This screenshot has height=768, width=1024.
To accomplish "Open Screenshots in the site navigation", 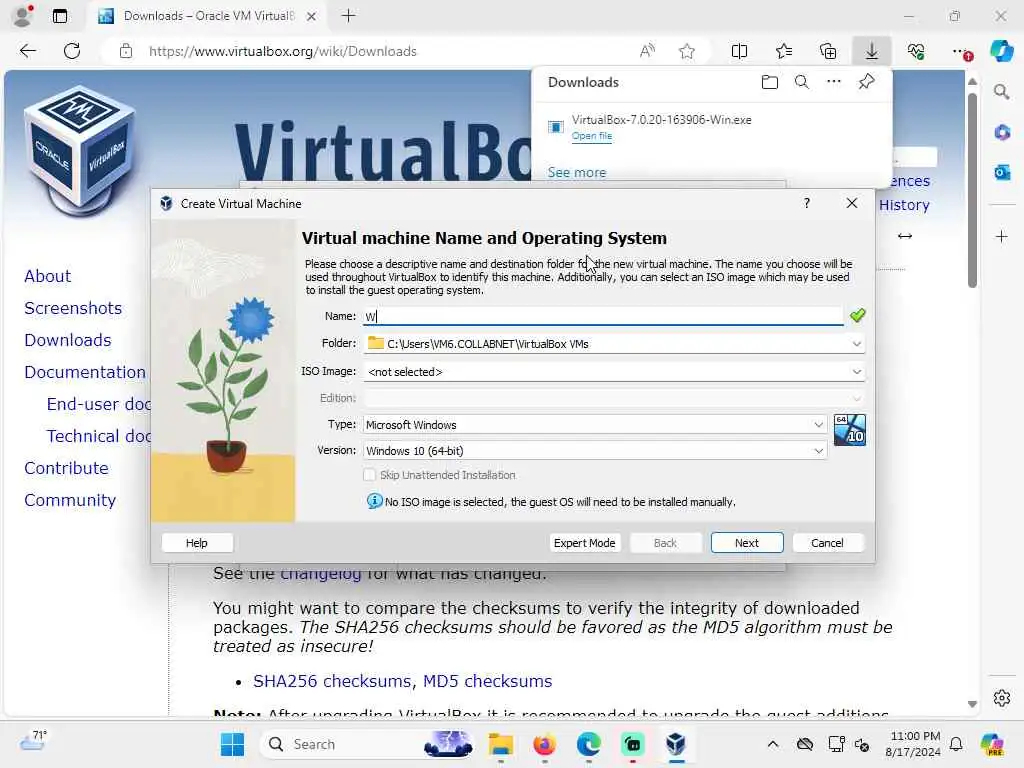I will 73,308.
